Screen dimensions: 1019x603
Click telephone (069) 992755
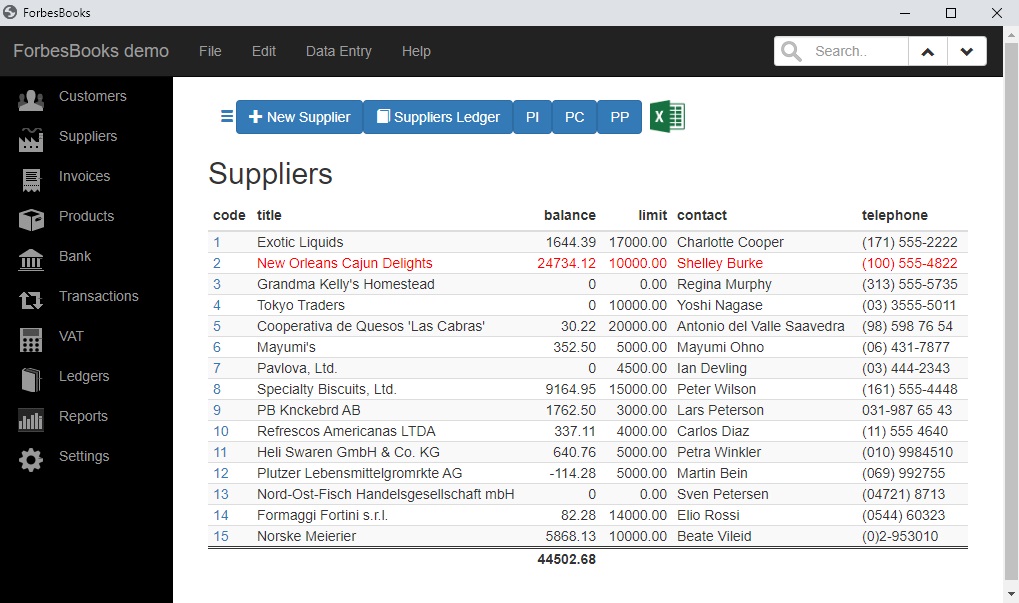click(x=903, y=473)
